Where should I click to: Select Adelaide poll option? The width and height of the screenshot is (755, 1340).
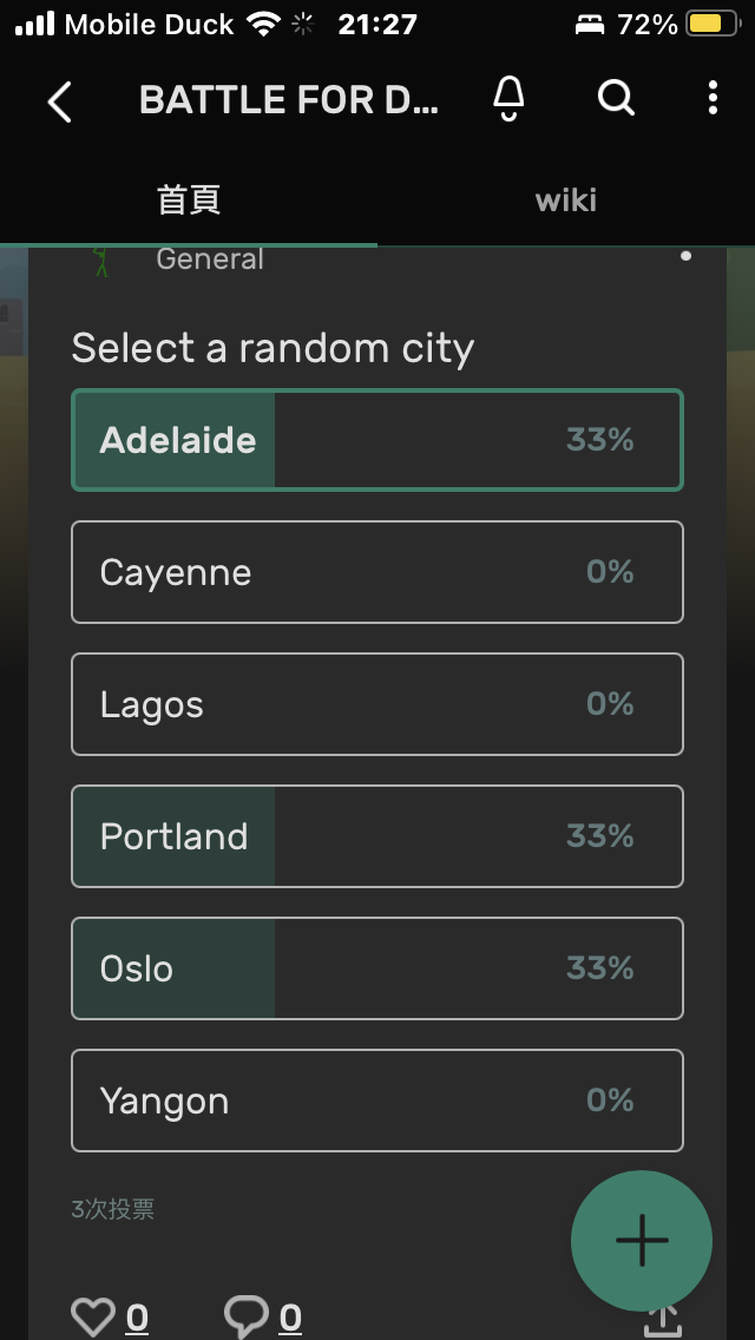tap(377, 440)
